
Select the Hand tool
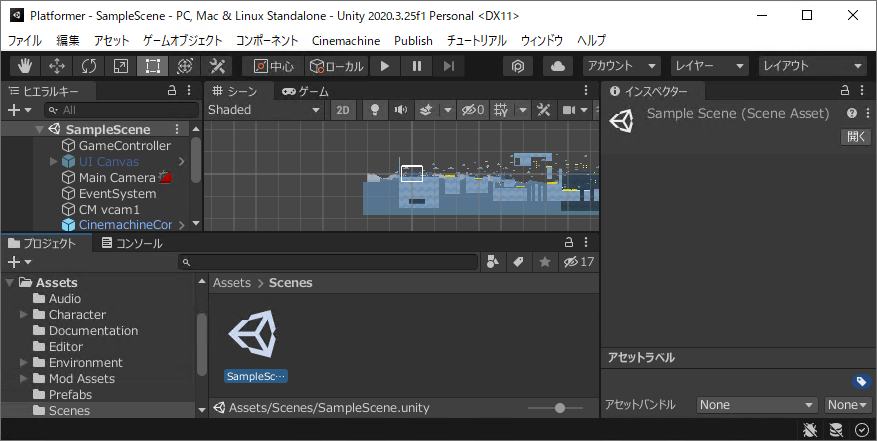point(25,66)
